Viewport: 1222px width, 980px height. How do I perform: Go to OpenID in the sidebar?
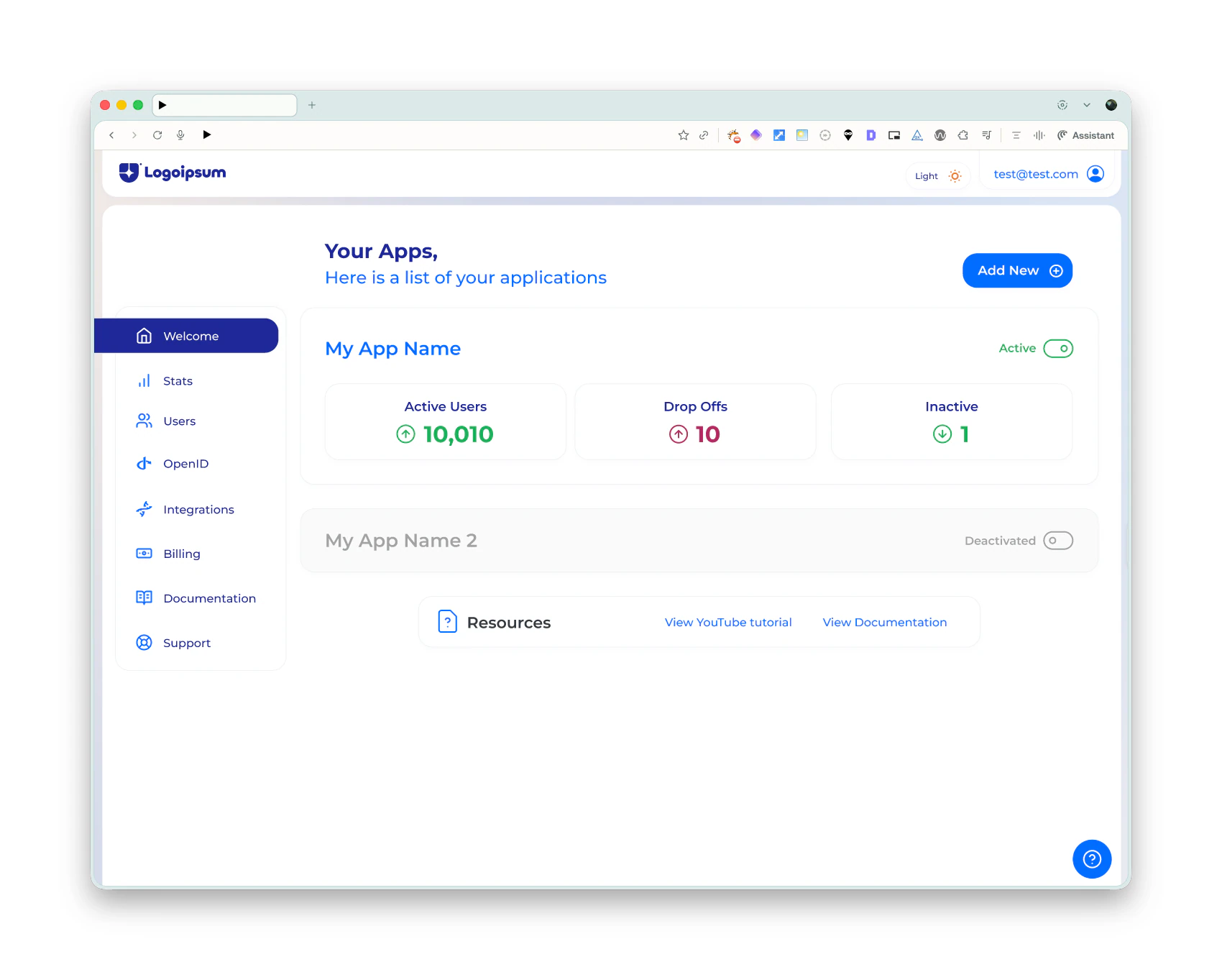(x=173, y=464)
